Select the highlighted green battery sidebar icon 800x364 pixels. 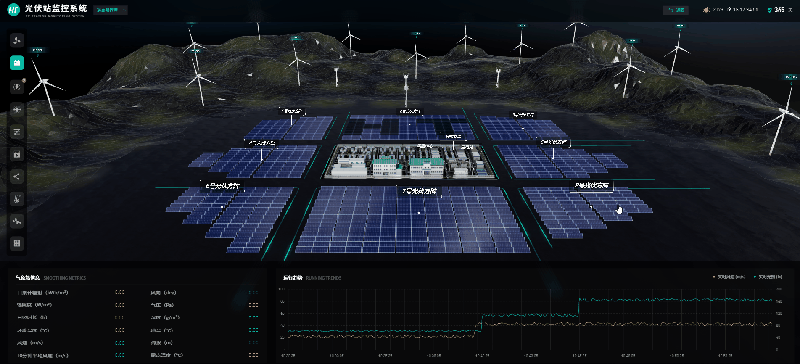(17, 63)
